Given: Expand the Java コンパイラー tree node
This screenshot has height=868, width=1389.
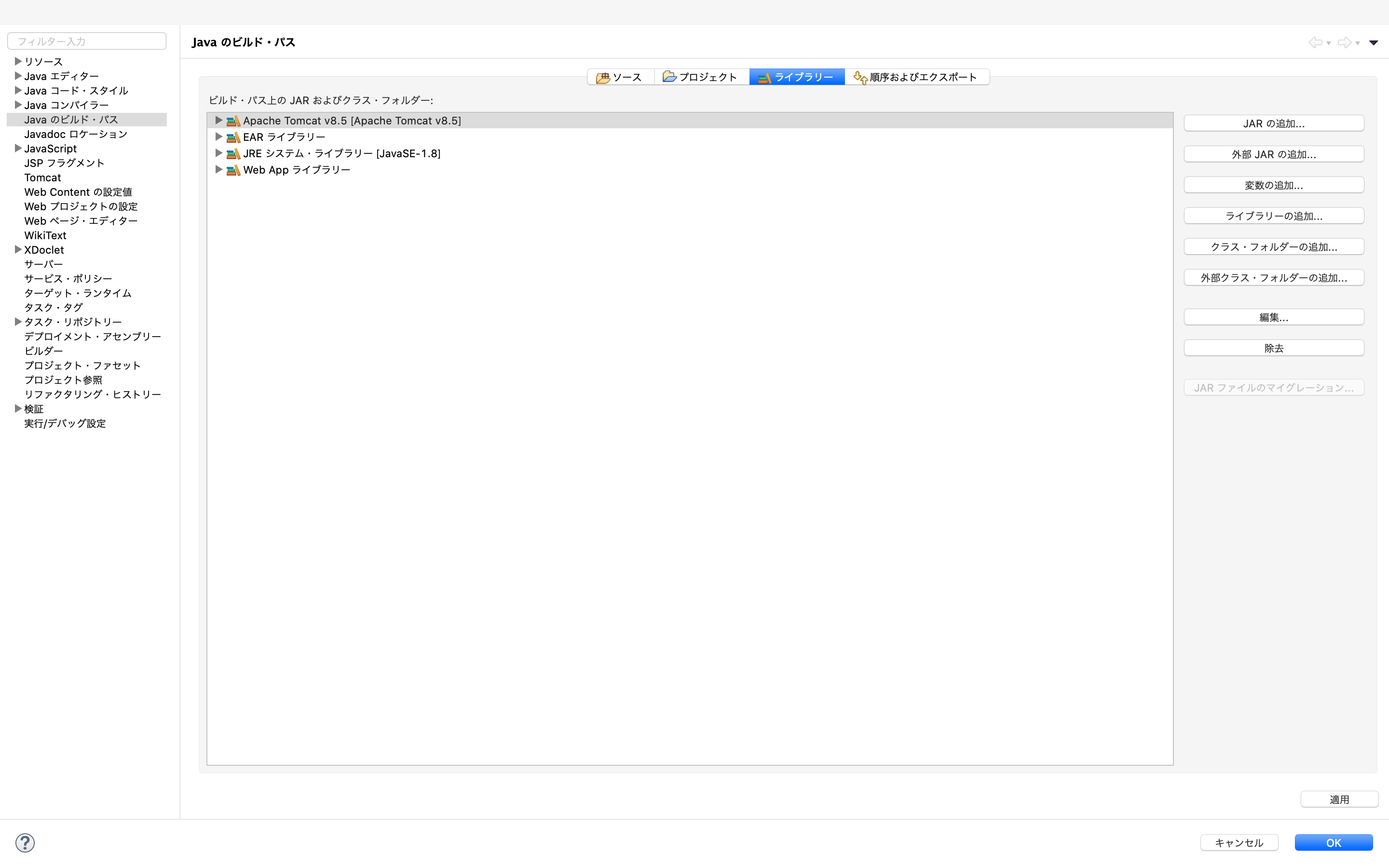Looking at the screenshot, I should [x=18, y=105].
